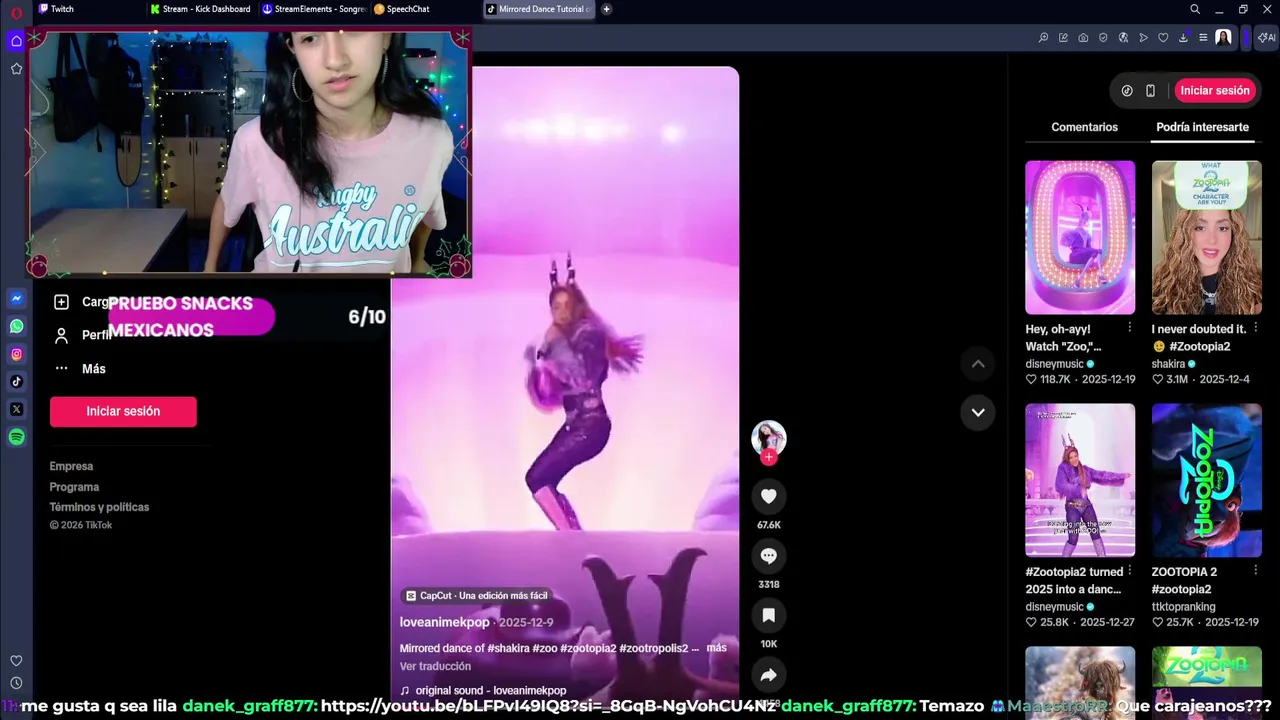Viewport: 1280px width, 720px height.
Task: Save the video with bookmark icon
Action: click(x=768, y=615)
